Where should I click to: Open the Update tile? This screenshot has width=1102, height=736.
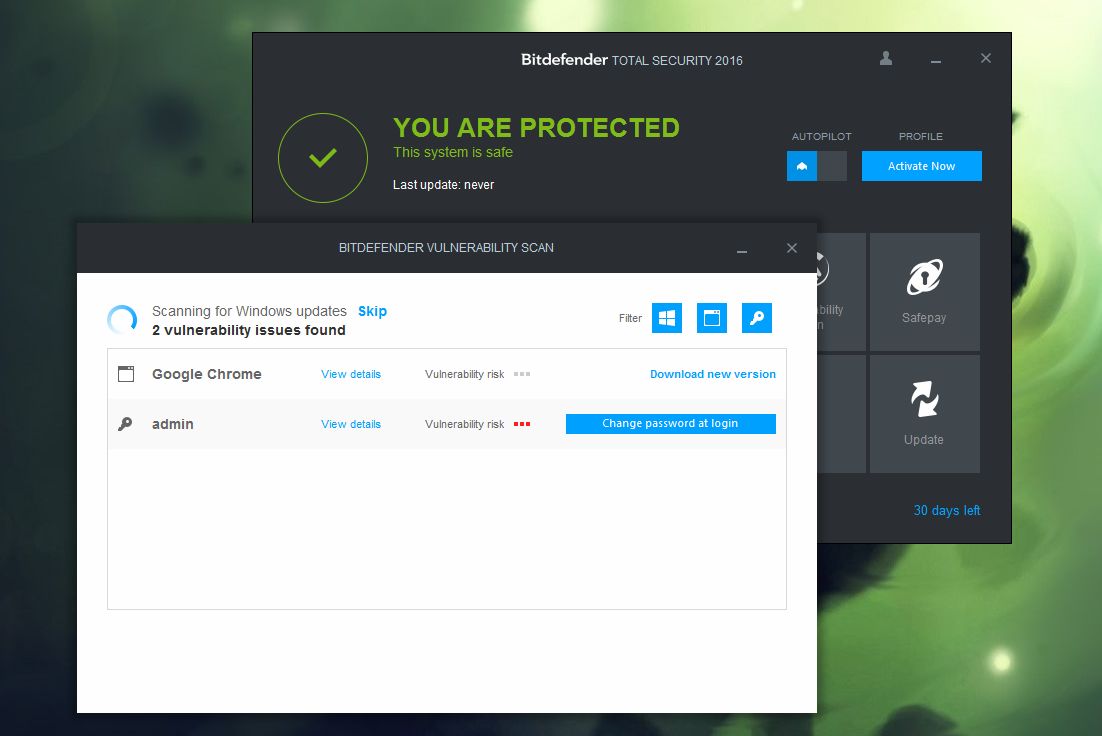click(924, 414)
